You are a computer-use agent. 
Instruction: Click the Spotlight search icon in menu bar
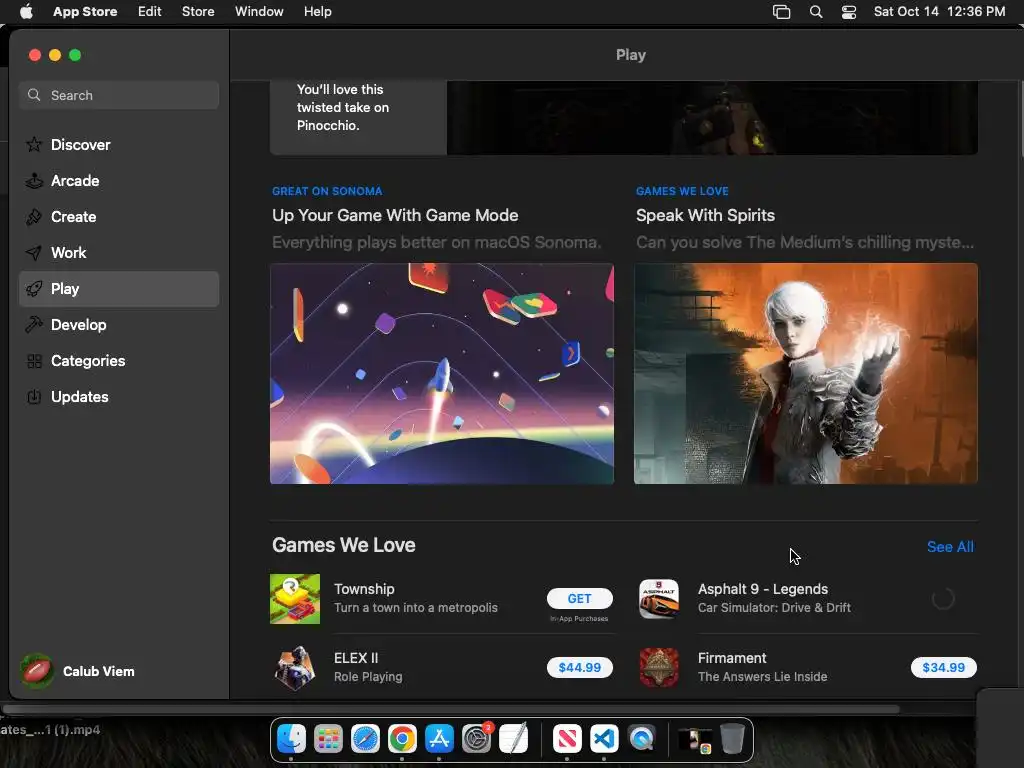(816, 12)
